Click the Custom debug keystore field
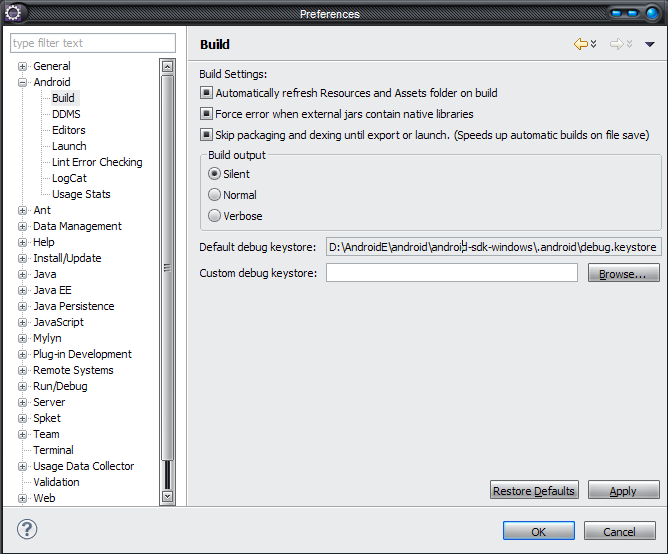The height and width of the screenshot is (554, 668). 452,273
